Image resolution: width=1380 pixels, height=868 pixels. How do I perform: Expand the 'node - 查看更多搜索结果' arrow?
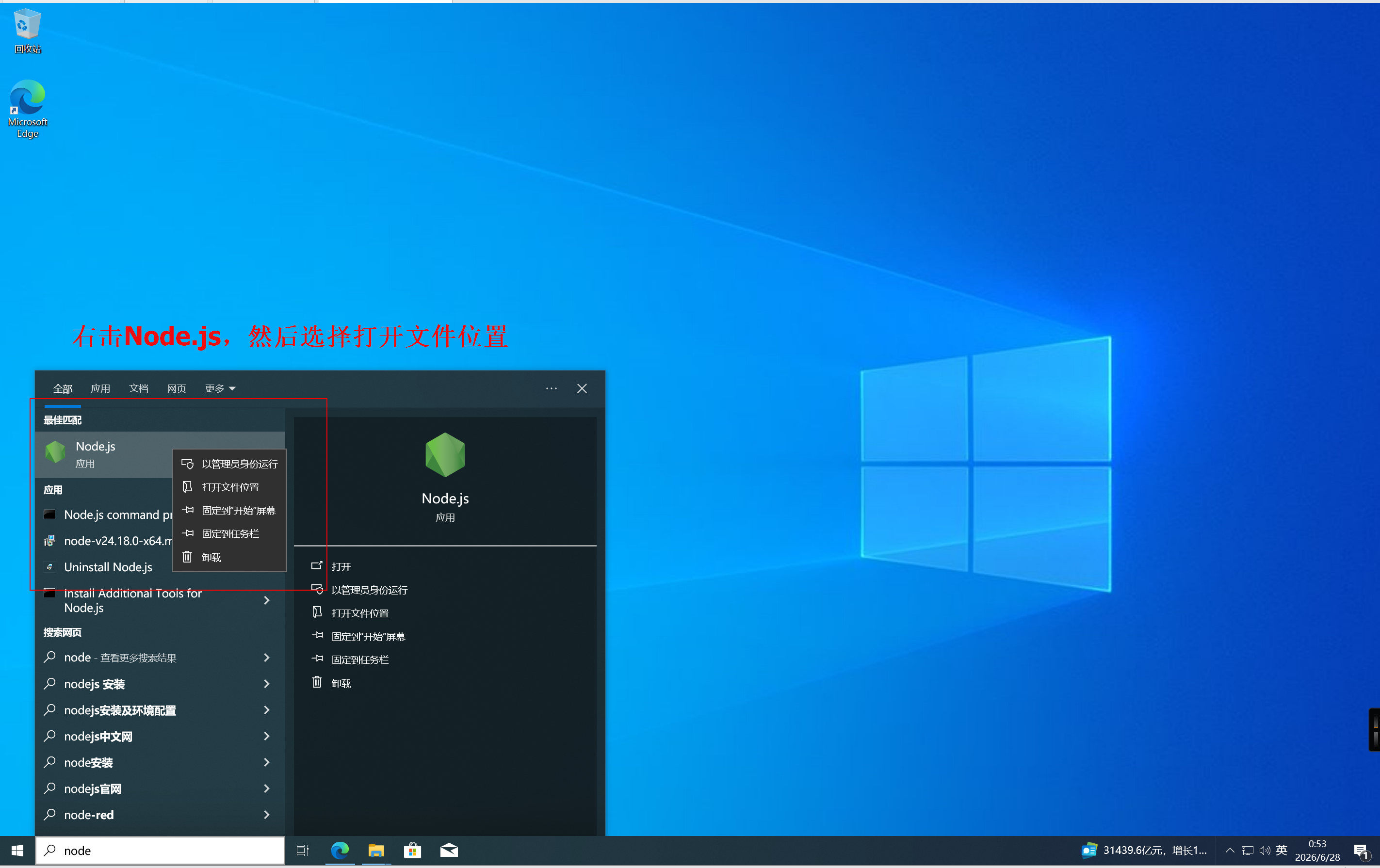[266, 658]
